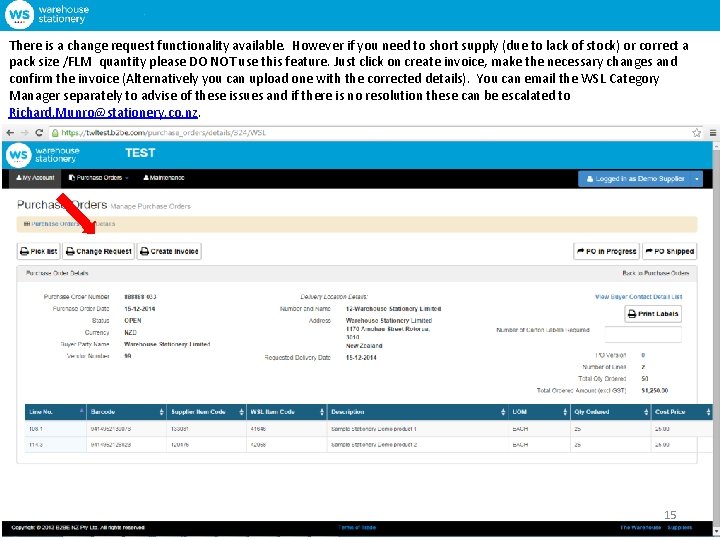Image resolution: width=720 pixels, height=540 pixels.
Task: Sort table by Barcode column
Action: pos(126,412)
